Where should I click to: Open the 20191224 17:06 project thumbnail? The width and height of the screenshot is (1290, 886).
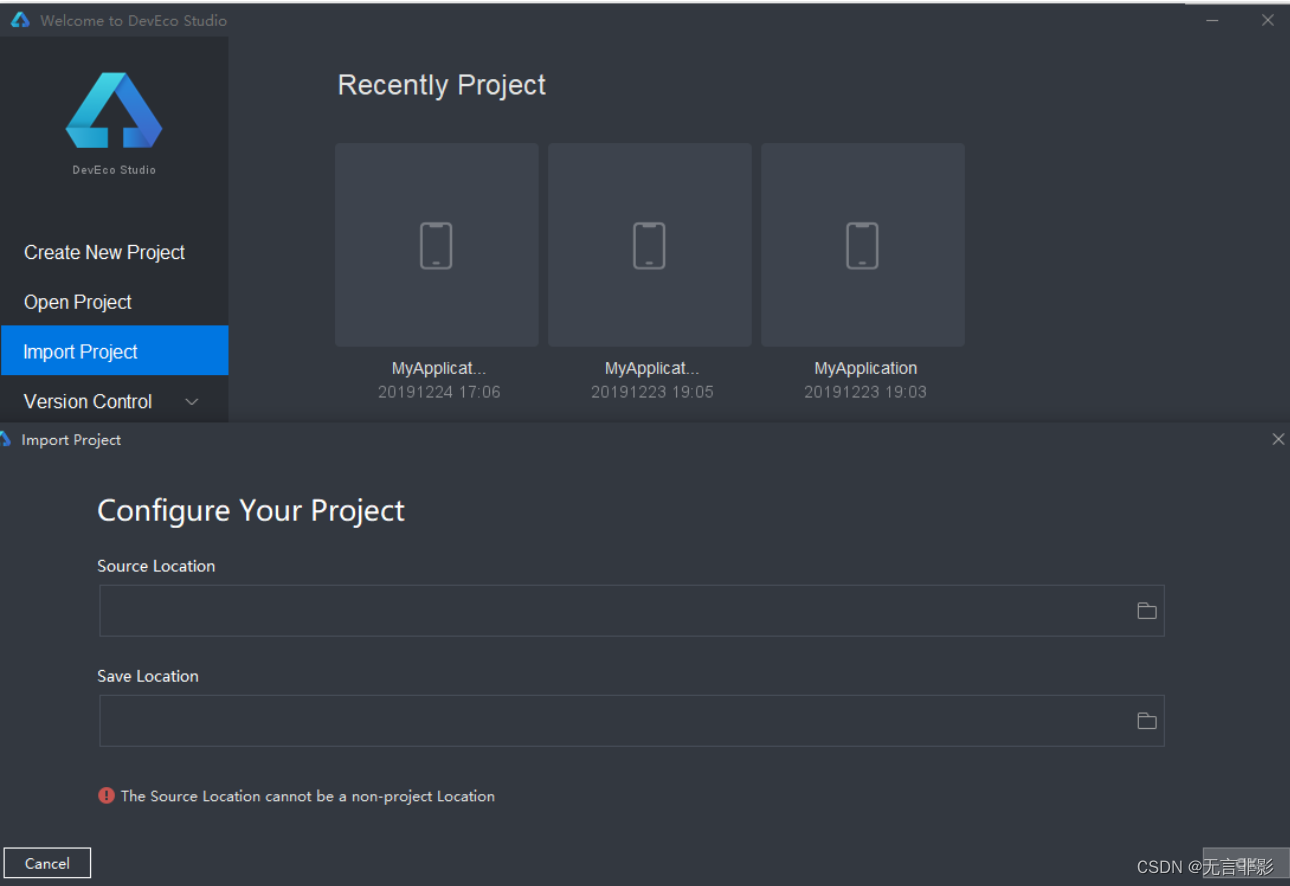[x=437, y=245]
